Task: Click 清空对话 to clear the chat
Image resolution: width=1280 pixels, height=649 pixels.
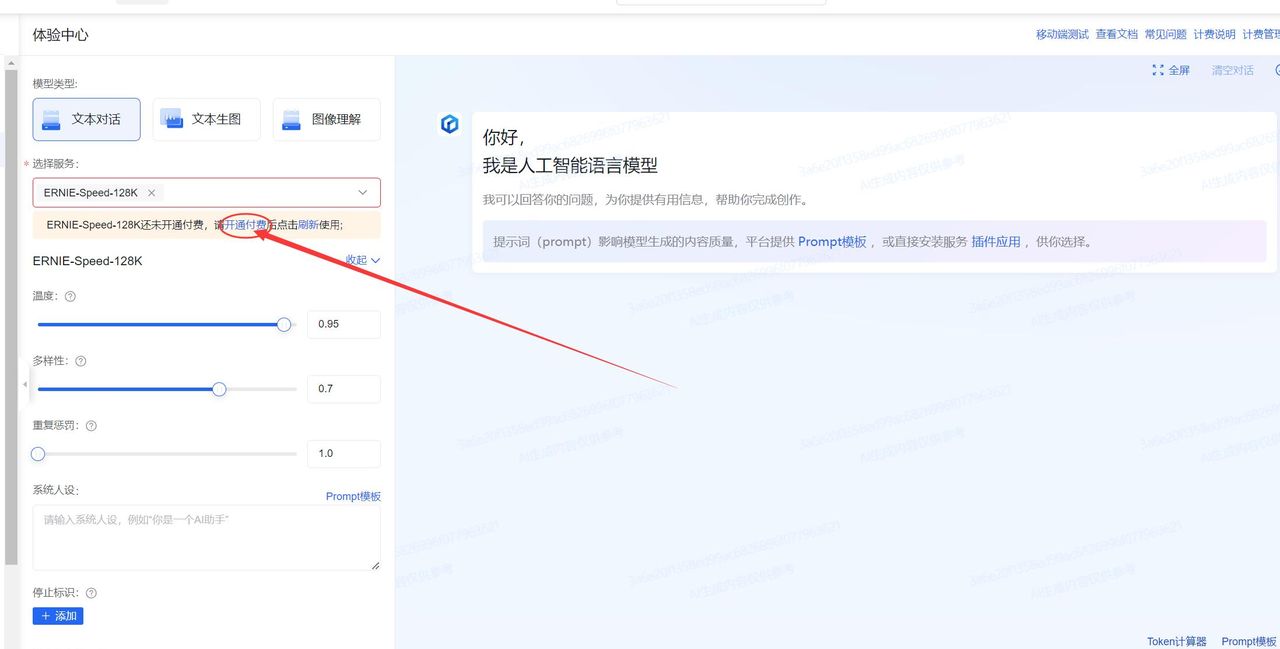Action: click(x=1233, y=70)
